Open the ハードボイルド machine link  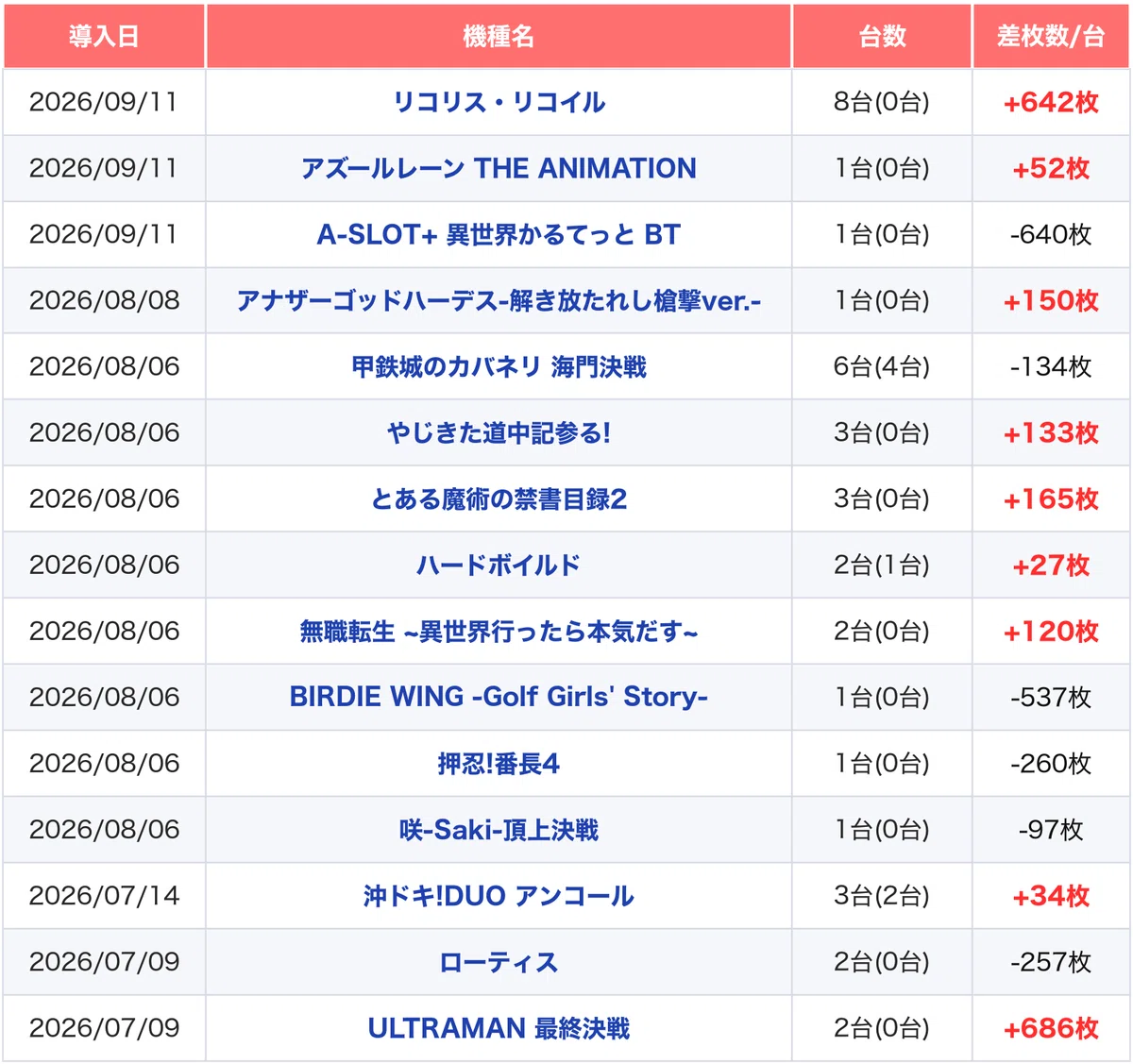499,565
